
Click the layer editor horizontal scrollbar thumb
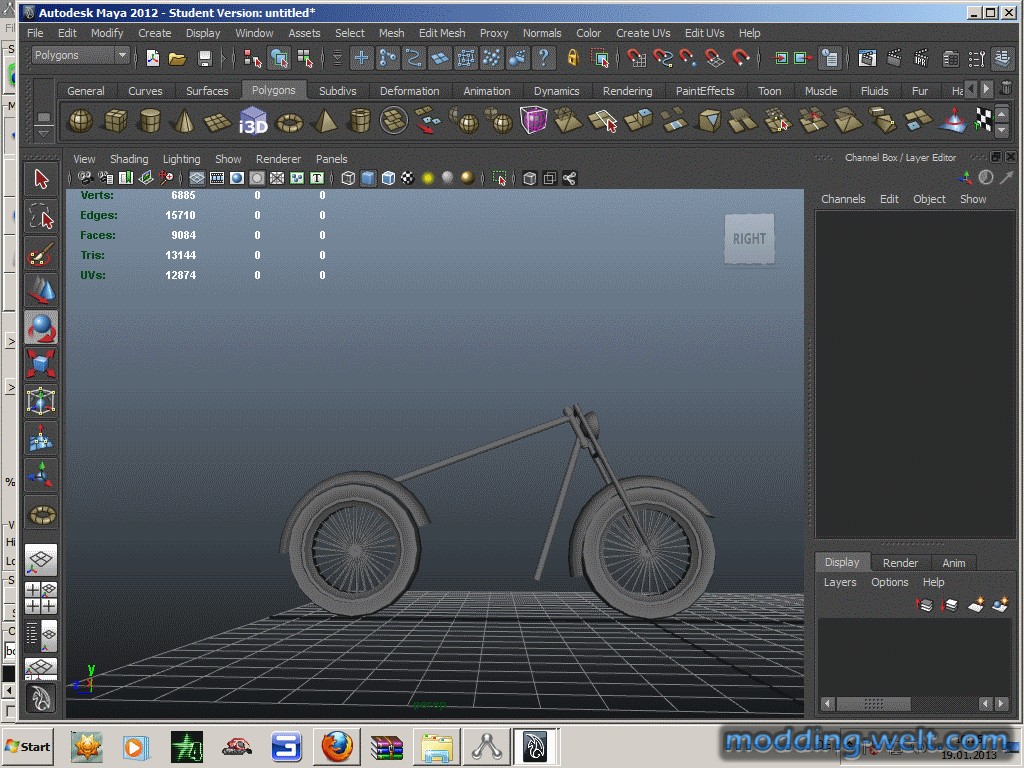873,703
